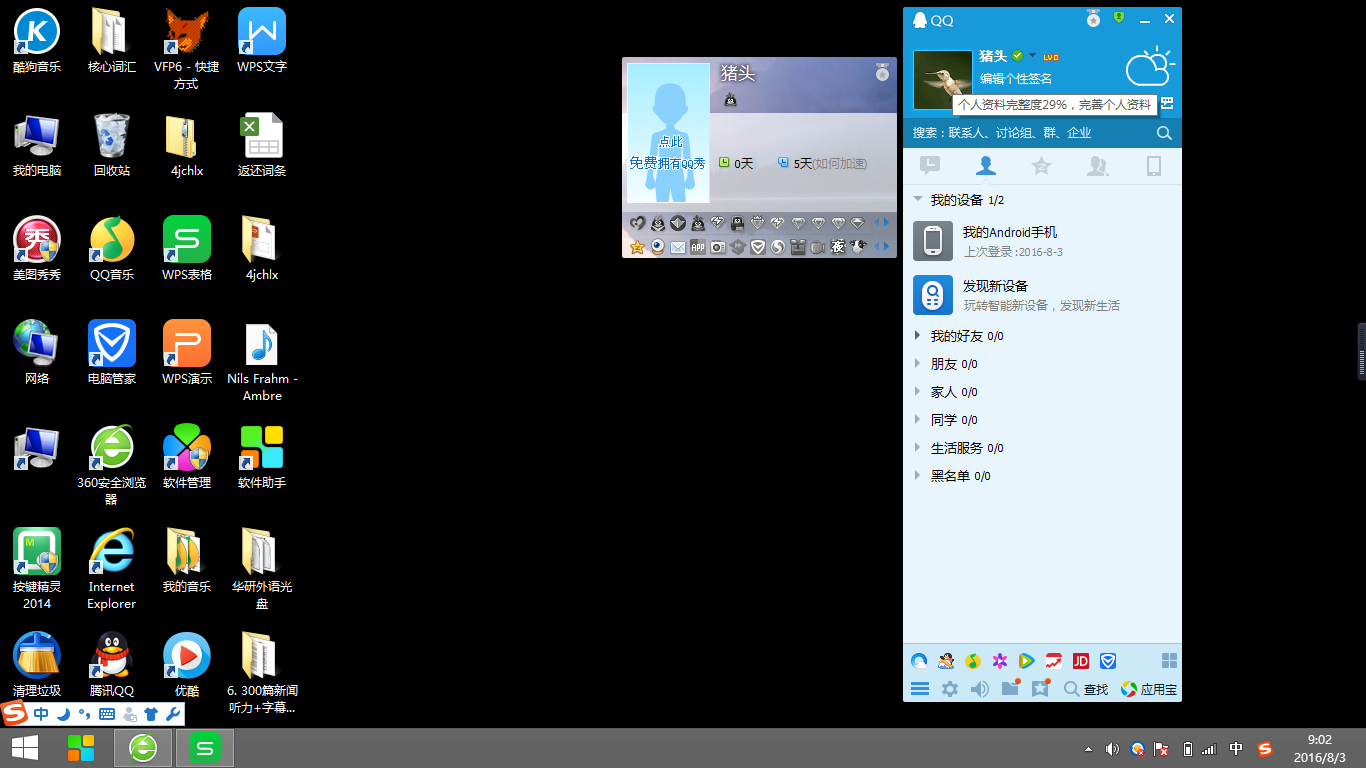Switch to the conversations tab in QQ
Viewport: 1366px width, 768px height.
930,166
